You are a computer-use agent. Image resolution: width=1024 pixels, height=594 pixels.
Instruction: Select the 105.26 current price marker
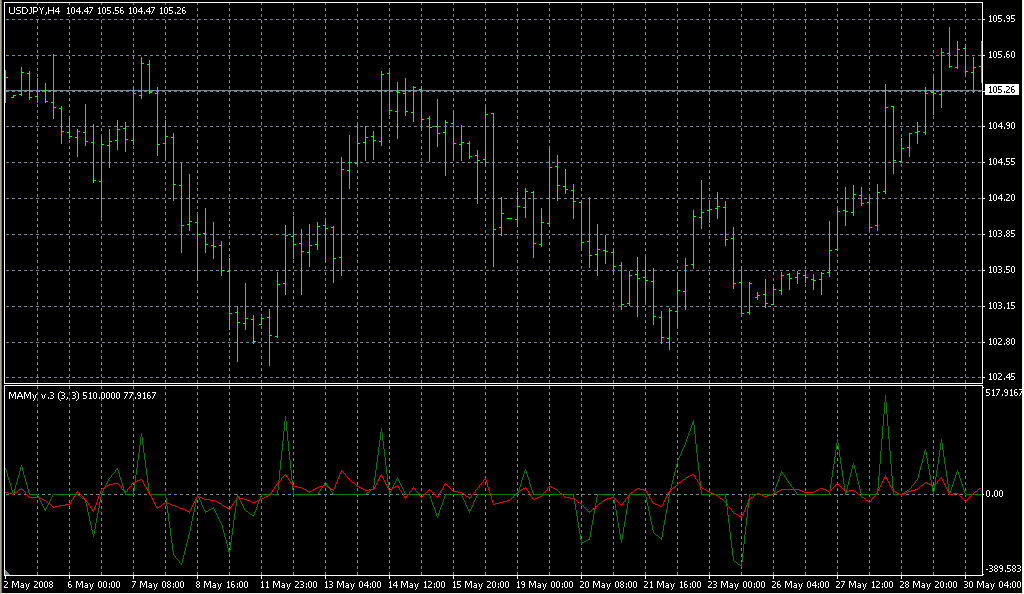1002,90
